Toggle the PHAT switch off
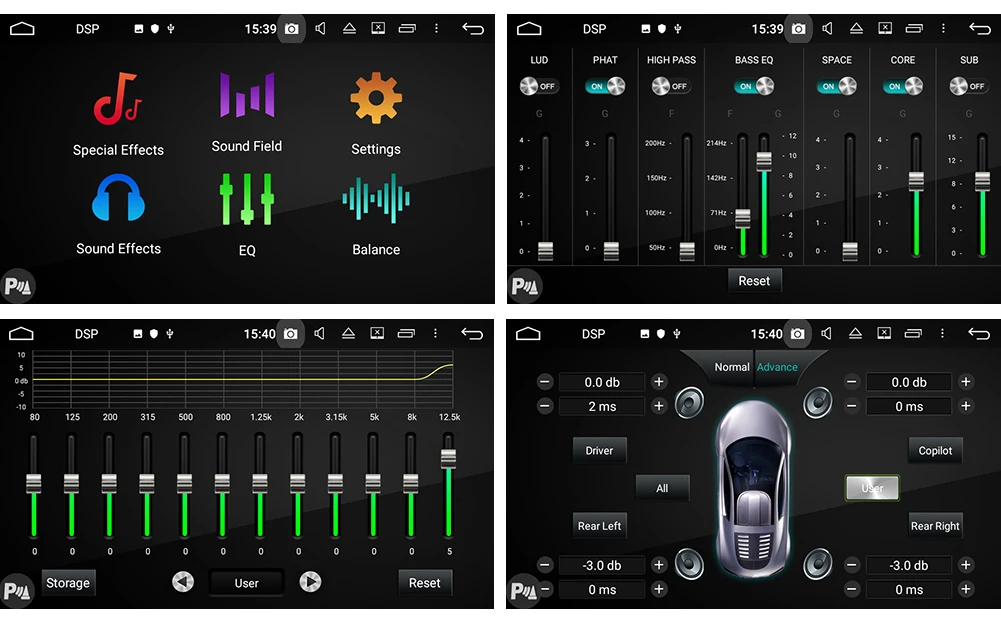This screenshot has width=1001, height=624. 605,86
